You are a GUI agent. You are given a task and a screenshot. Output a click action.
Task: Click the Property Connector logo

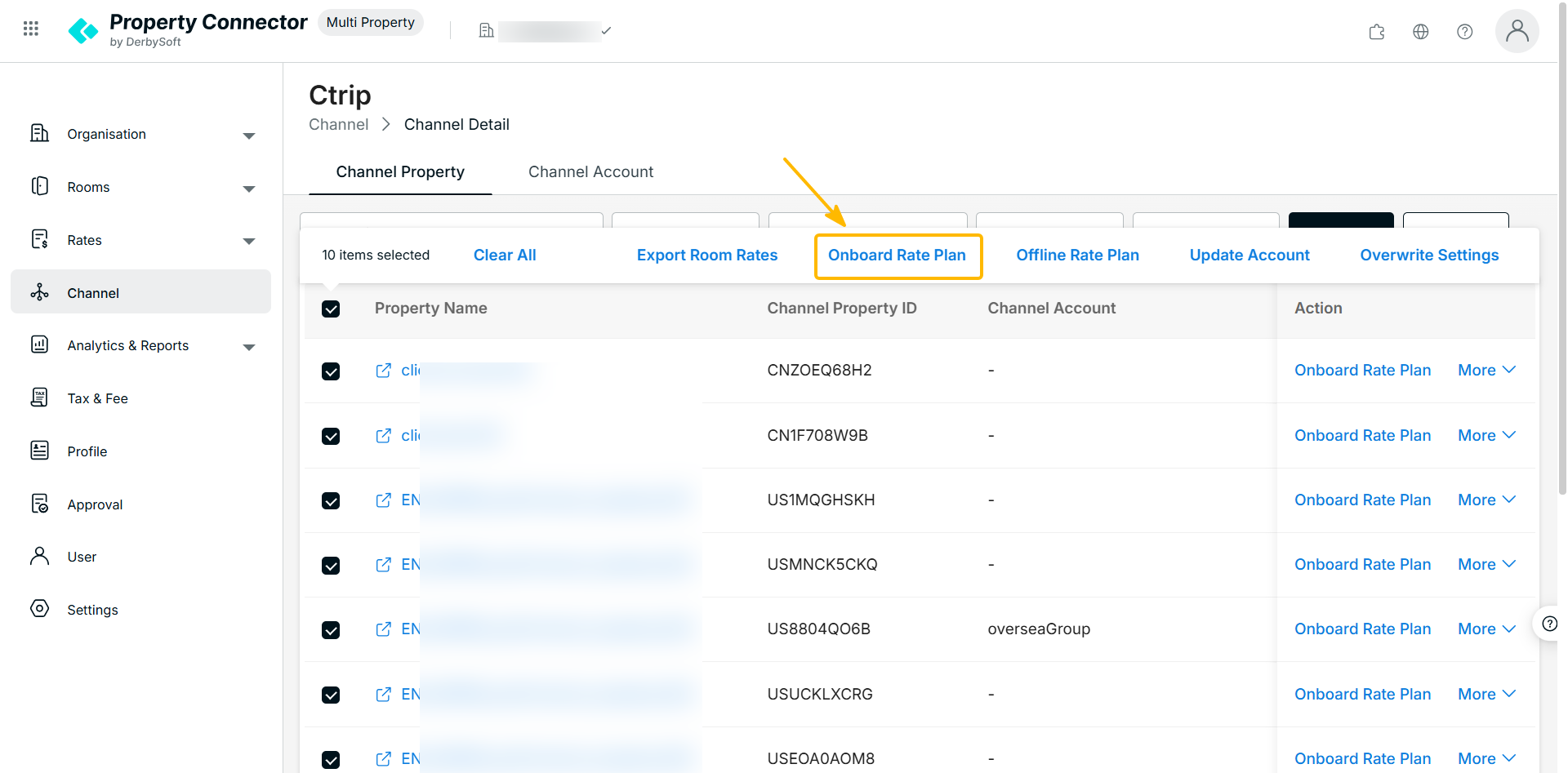[188, 30]
